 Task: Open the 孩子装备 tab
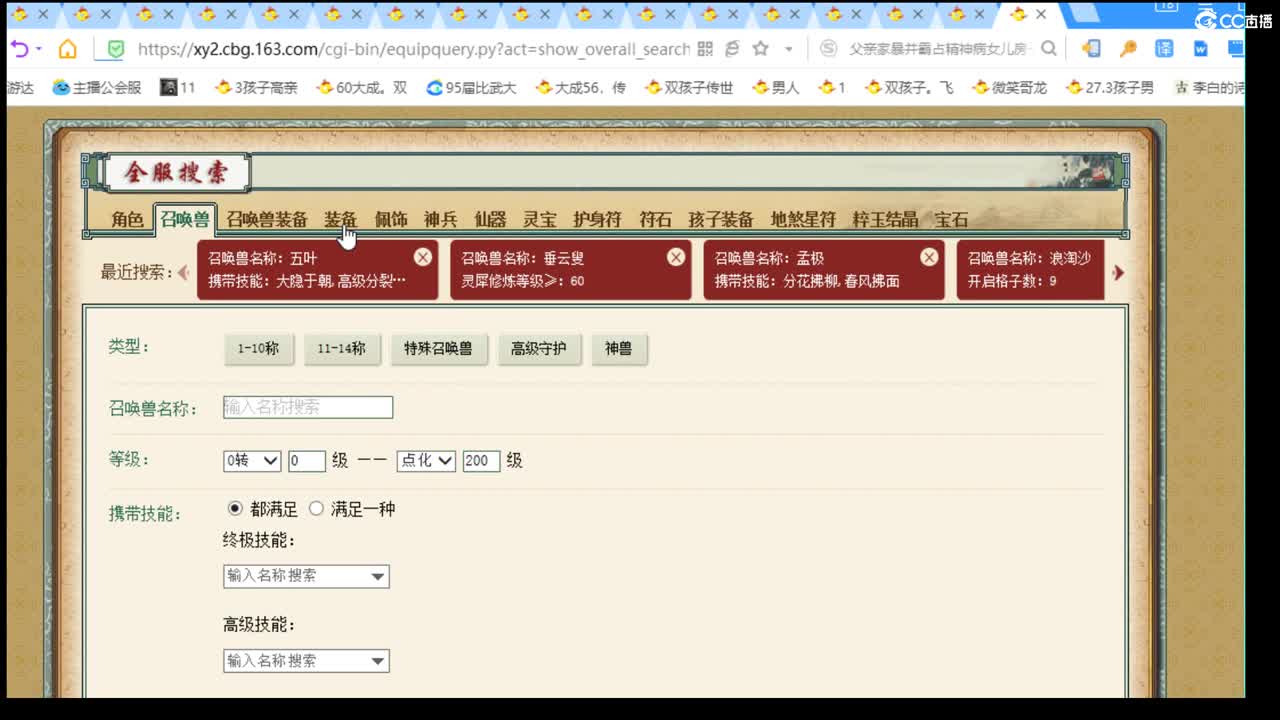pyautogui.click(x=721, y=219)
